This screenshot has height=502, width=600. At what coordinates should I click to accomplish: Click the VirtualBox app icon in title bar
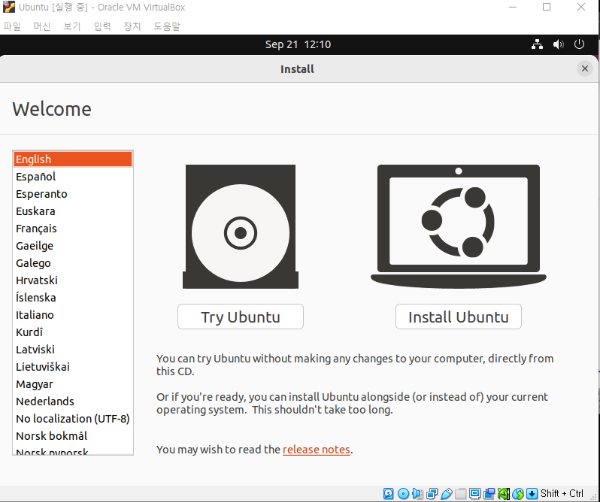point(9,7)
